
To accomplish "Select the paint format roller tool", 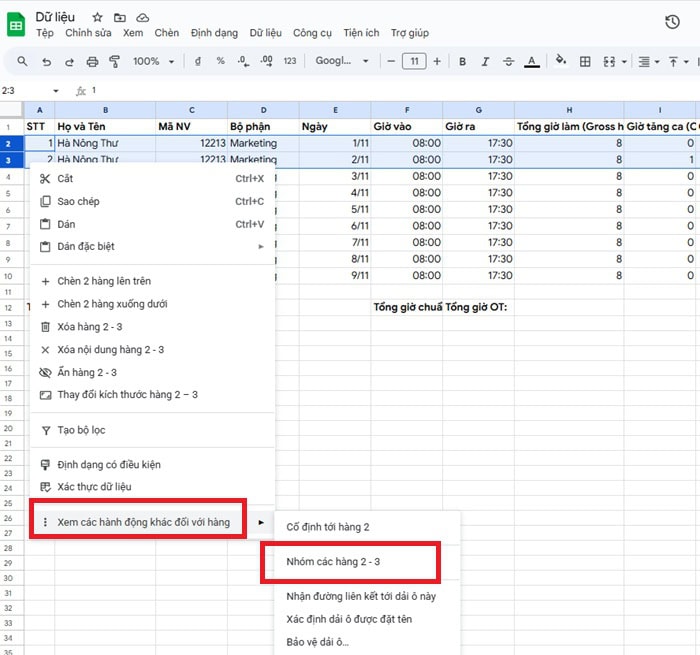I will [x=114, y=62].
